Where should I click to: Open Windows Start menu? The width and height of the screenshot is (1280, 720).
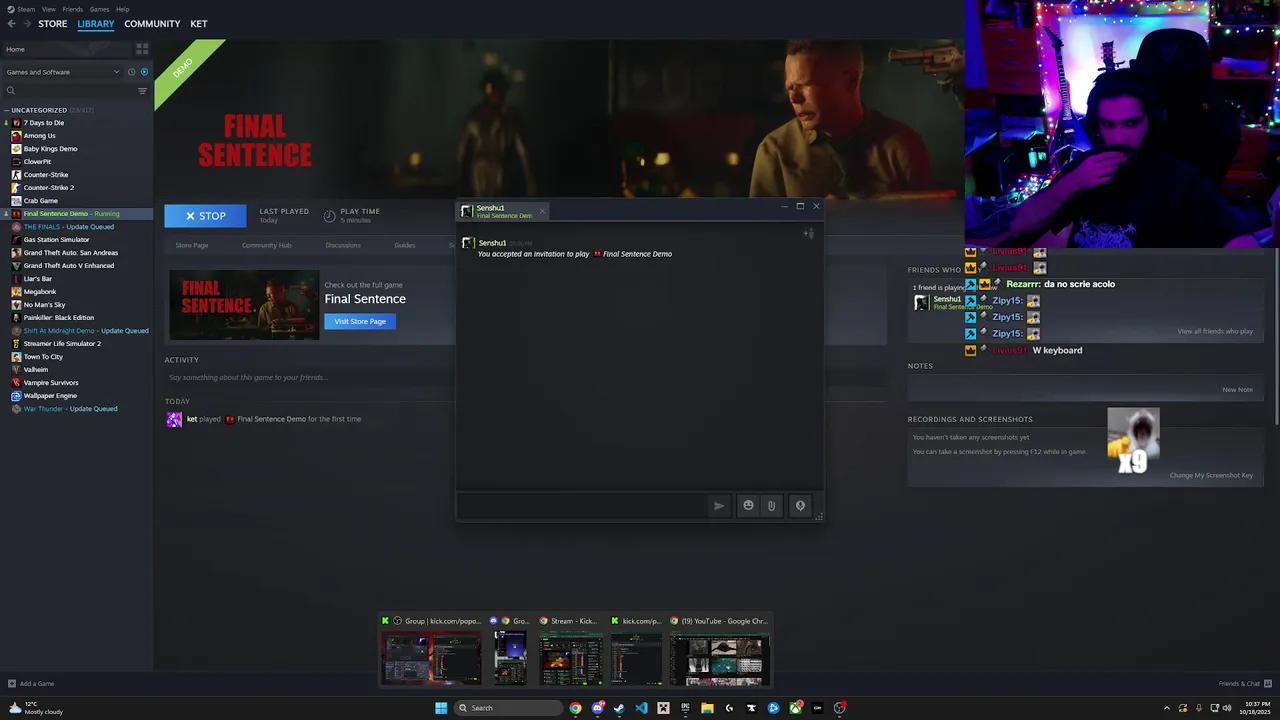click(x=441, y=708)
